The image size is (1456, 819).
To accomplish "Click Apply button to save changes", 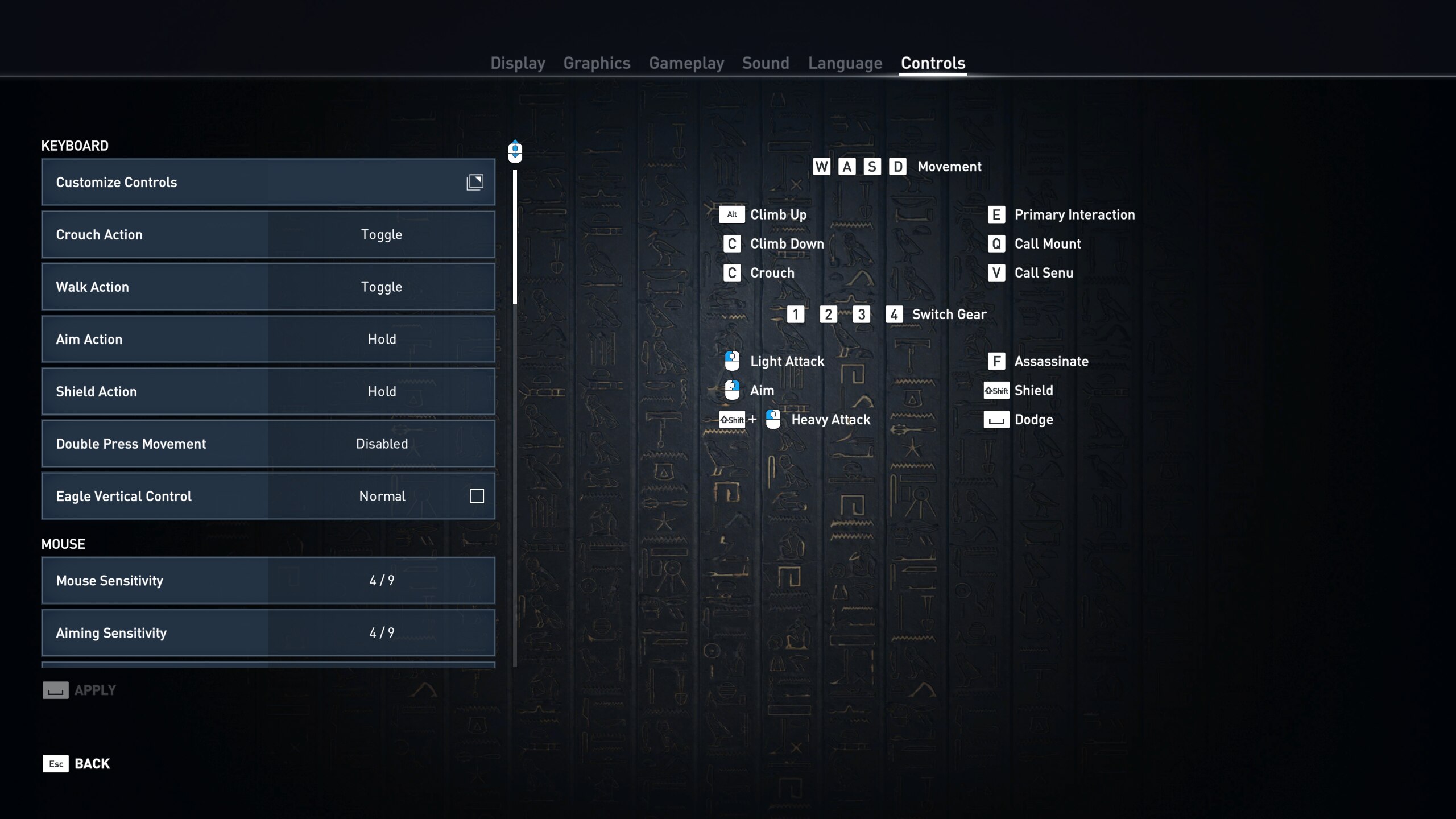I will pyautogui.click(x=79, y=689).
